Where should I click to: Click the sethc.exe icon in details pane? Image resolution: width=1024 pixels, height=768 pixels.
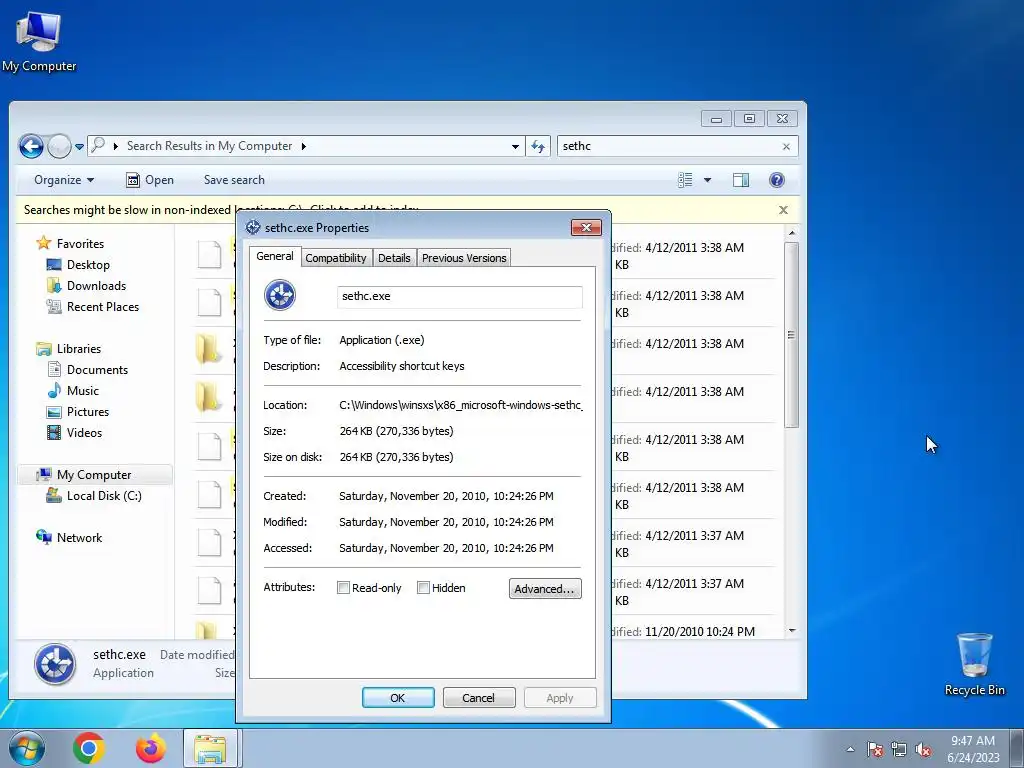[x=55, y=664]
